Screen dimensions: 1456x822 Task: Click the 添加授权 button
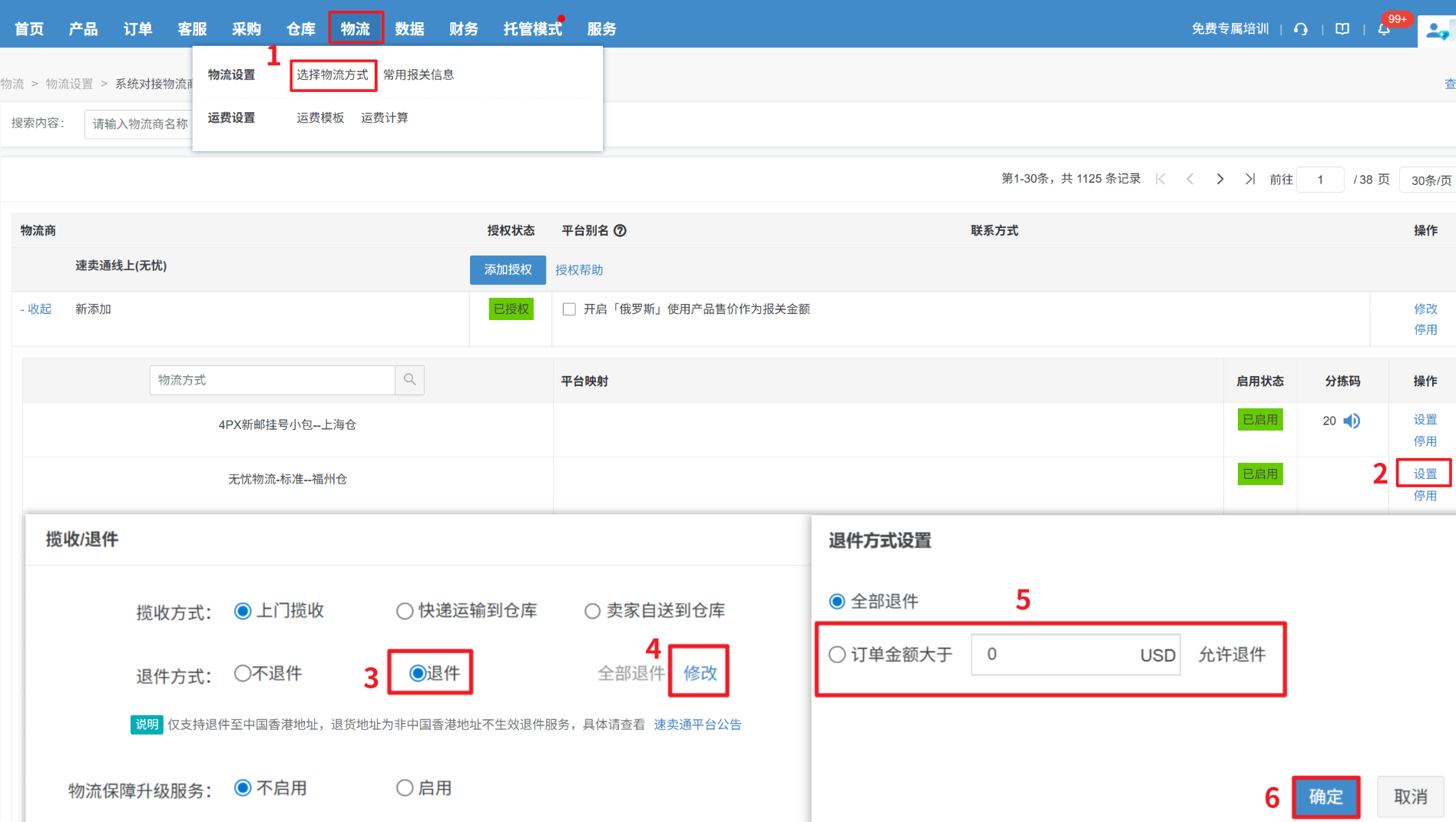[508, 269]
